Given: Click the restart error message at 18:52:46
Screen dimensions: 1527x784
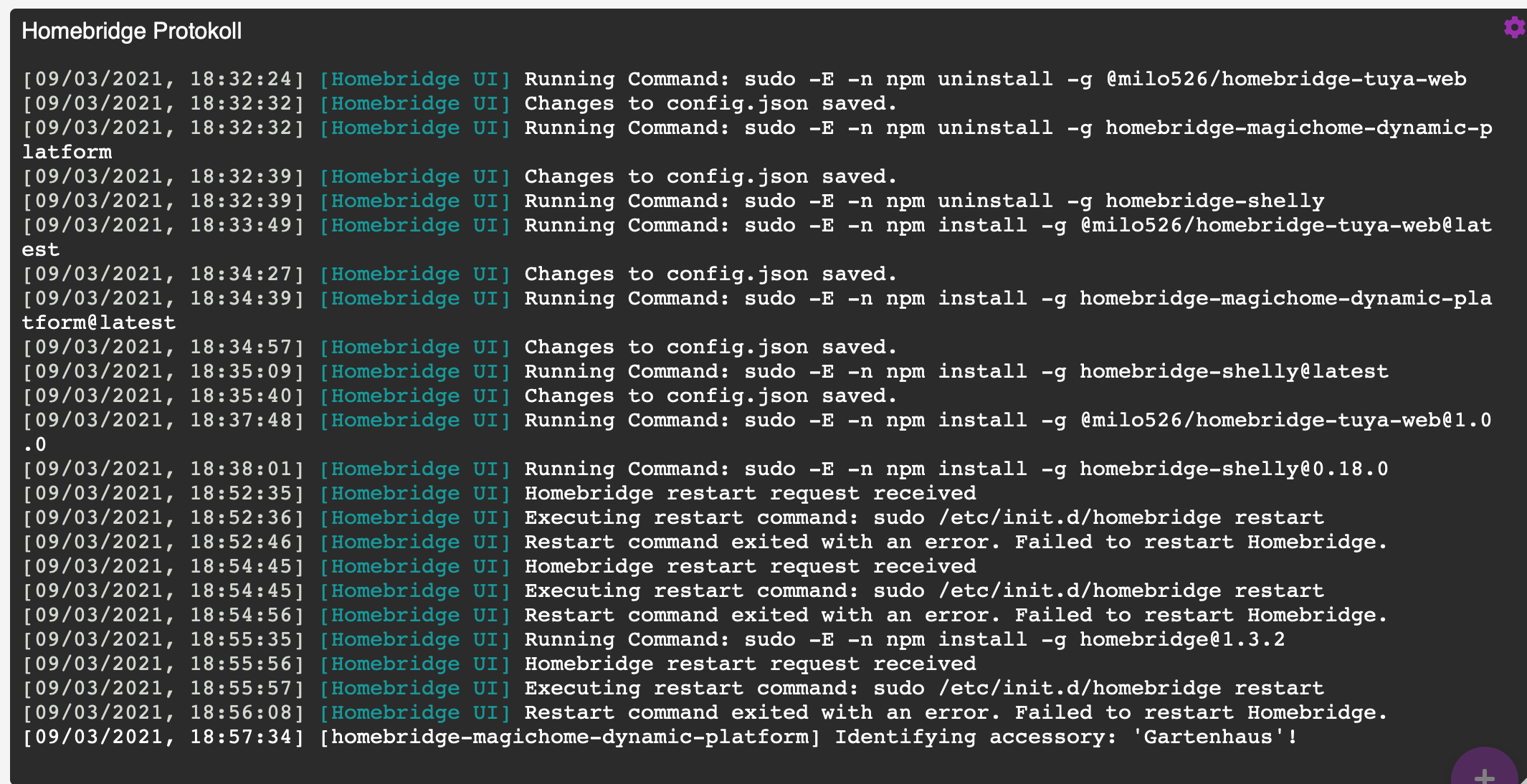Looking at the screenshot, I should pyautogui.click(x=955, y=542).
